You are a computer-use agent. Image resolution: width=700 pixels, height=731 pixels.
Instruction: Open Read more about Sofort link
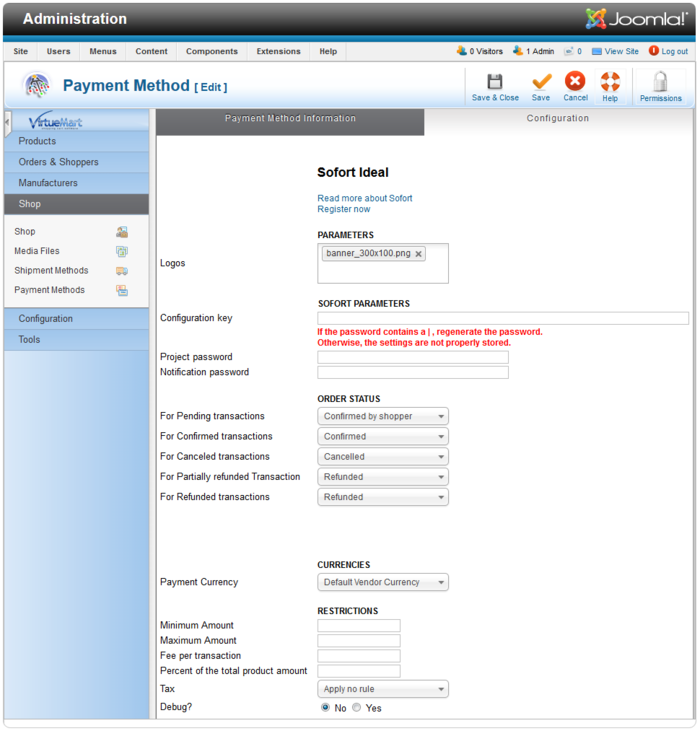click(x=365, y=199)
